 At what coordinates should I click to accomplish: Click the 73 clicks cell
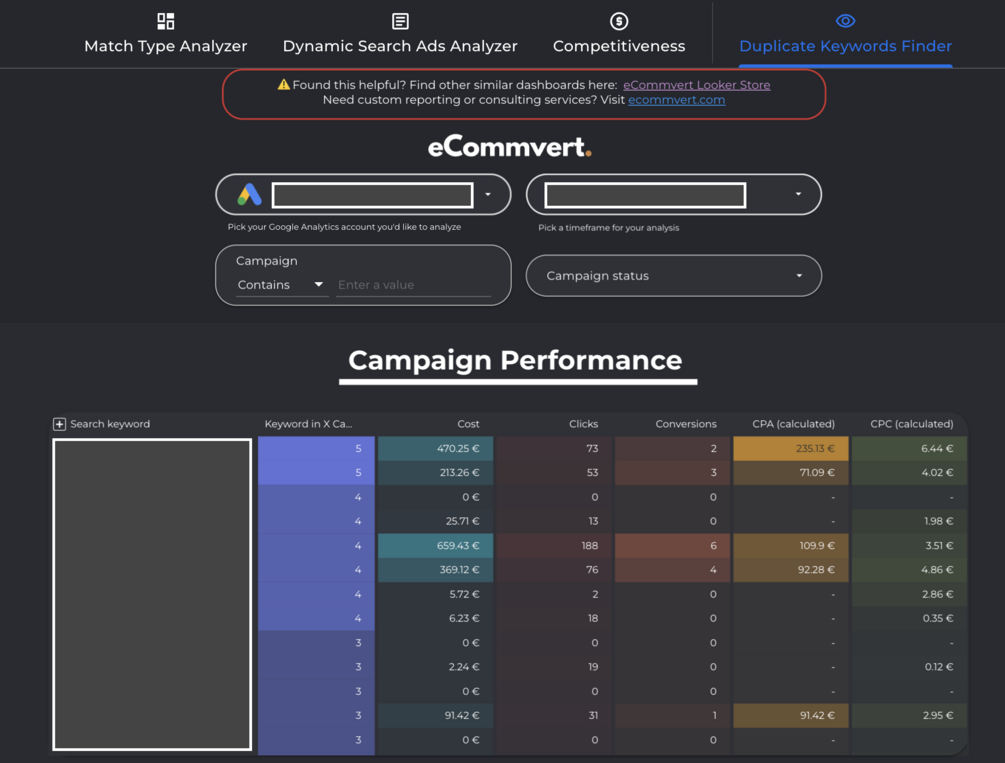click(554, 448)
